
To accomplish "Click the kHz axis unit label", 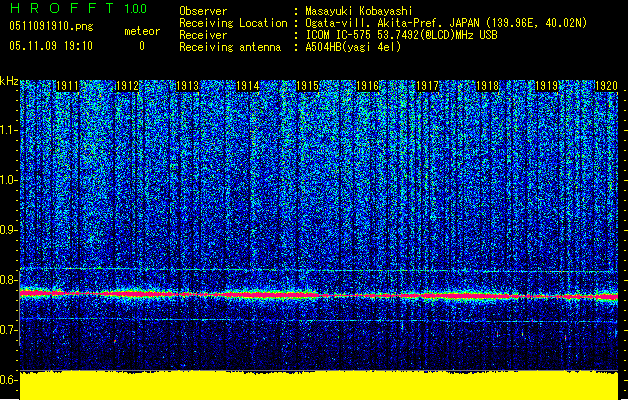I will (x=9, y=81).
